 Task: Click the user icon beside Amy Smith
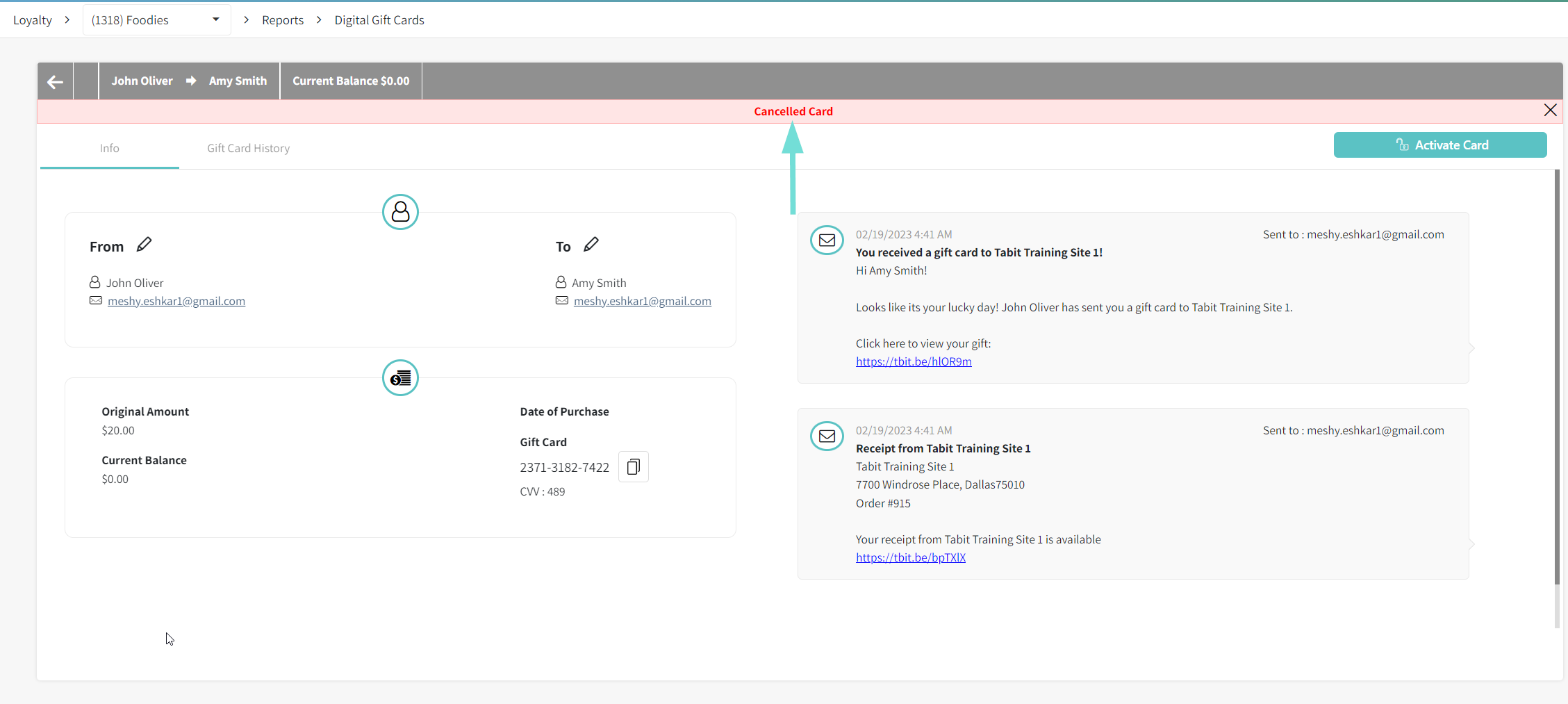click(x=561, y=282)
